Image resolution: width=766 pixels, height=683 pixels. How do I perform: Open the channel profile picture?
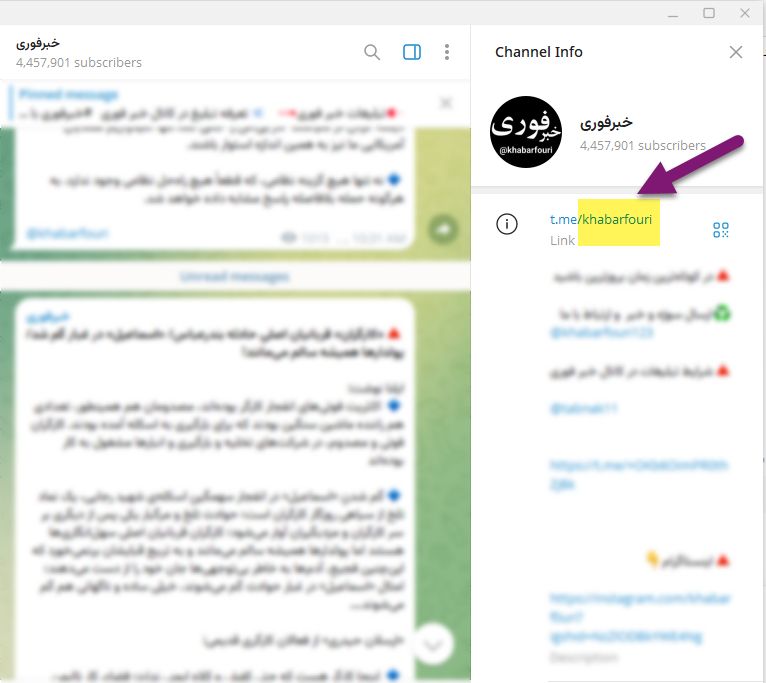tap(526, 132)
